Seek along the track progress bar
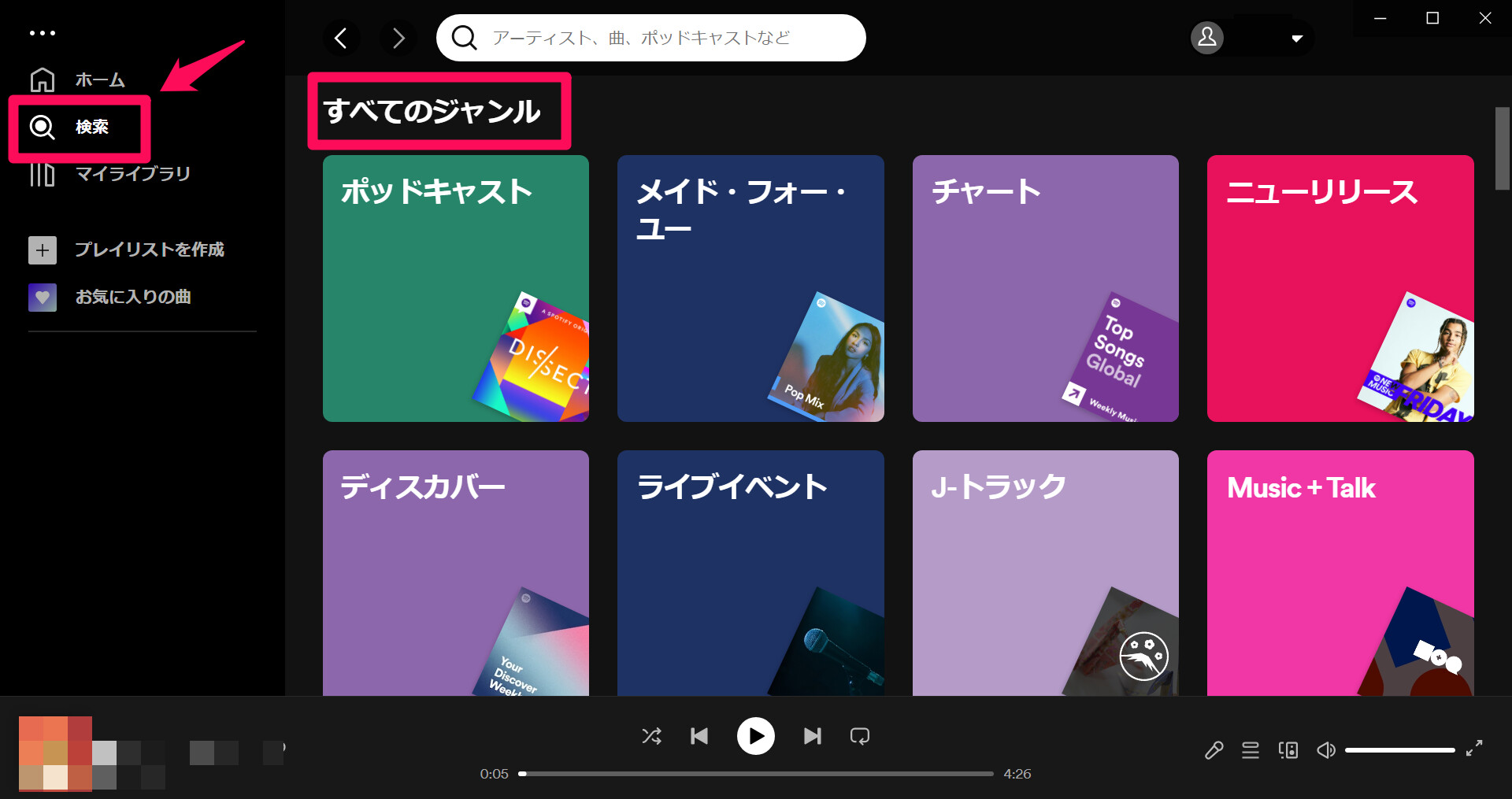 coord(756,774)
